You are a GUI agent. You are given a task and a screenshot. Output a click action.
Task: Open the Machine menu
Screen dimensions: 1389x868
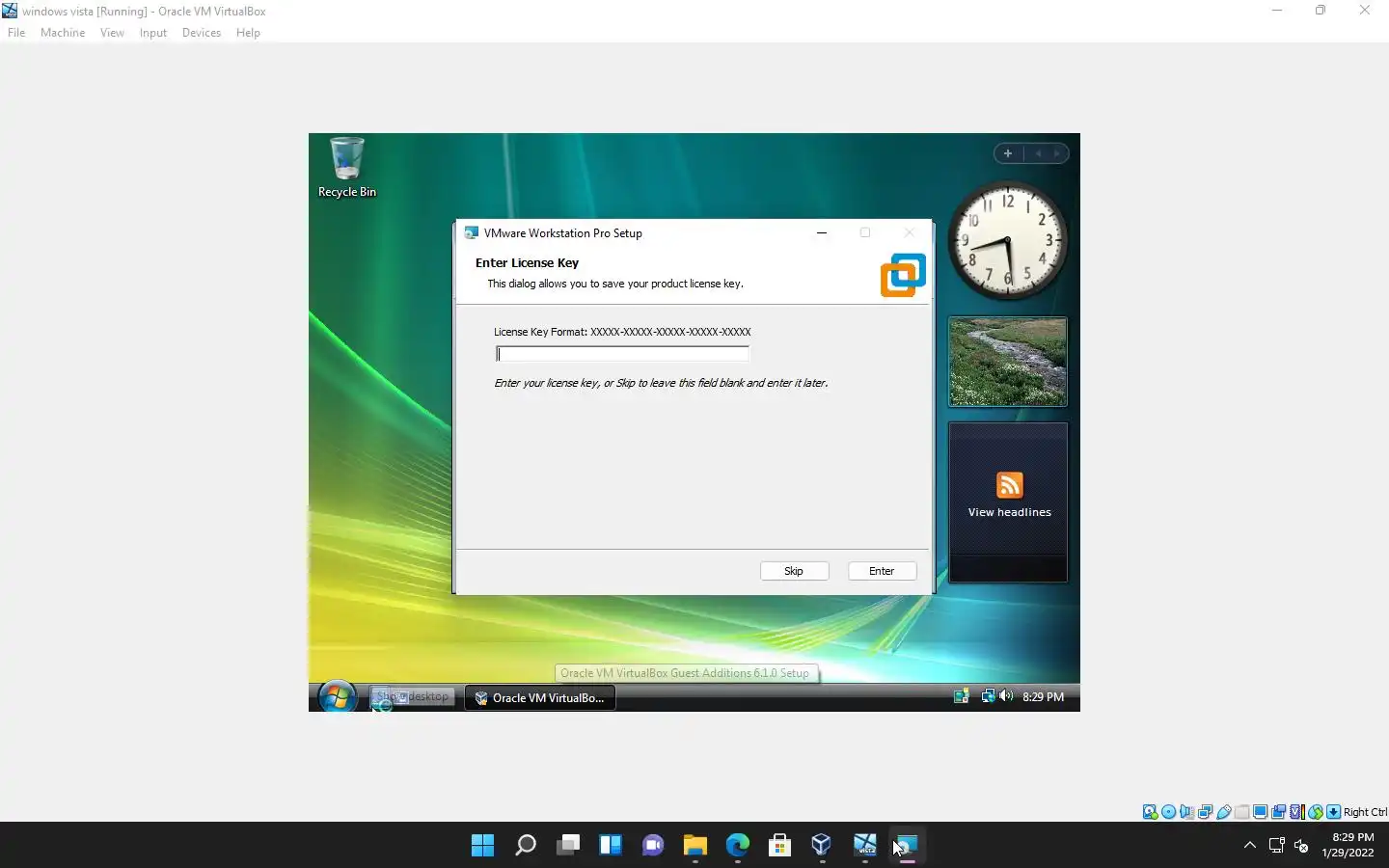coord(63,33)
